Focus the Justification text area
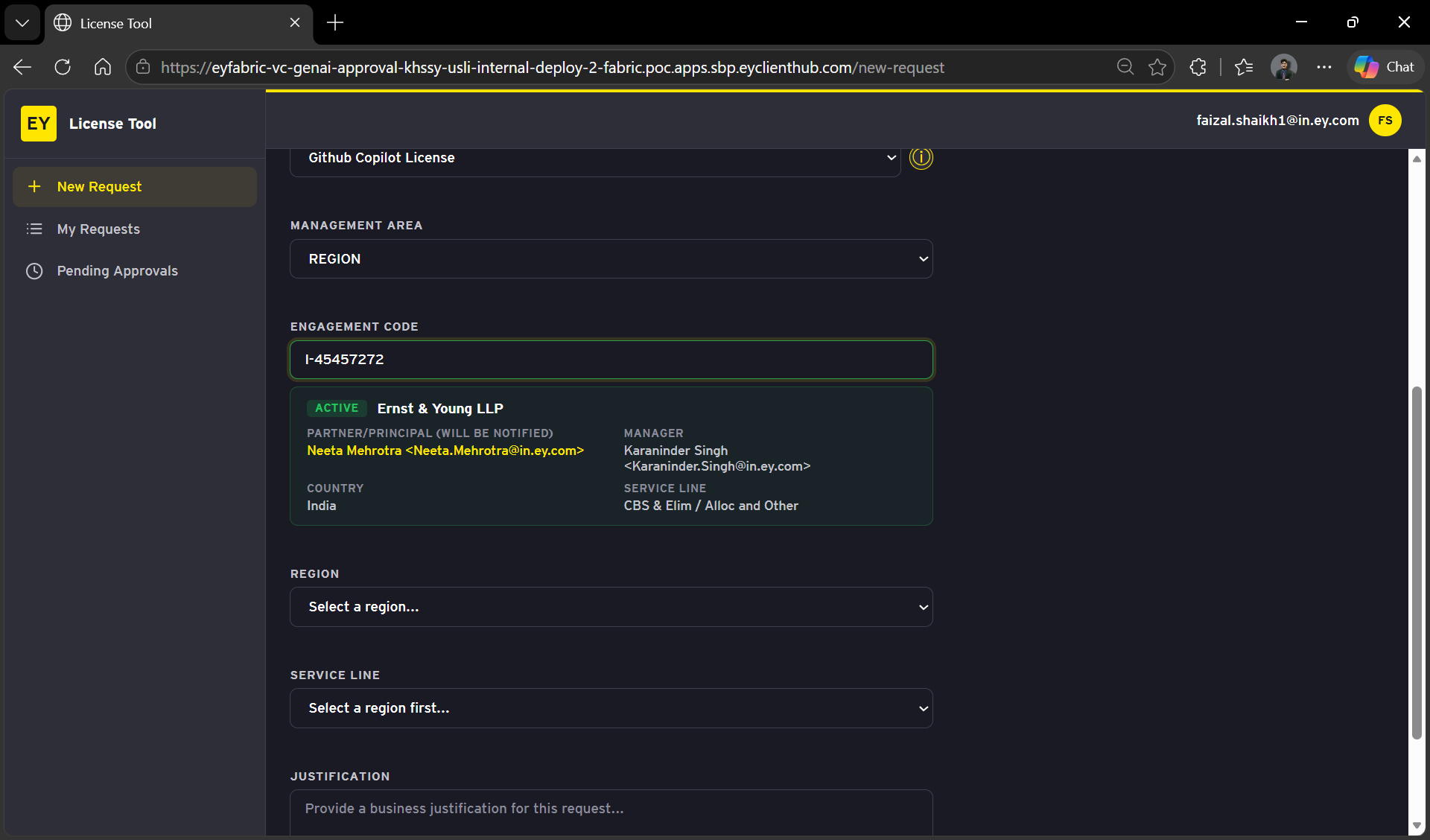The image size is (1430, 840). 611,812
